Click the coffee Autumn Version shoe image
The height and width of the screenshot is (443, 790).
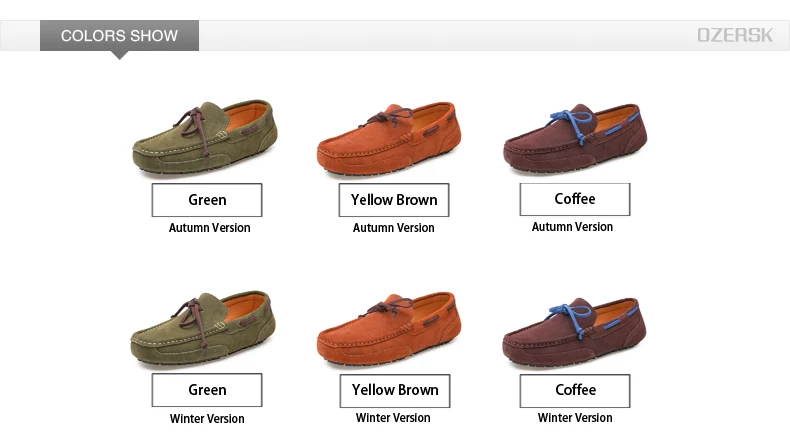tap(575, 139)
